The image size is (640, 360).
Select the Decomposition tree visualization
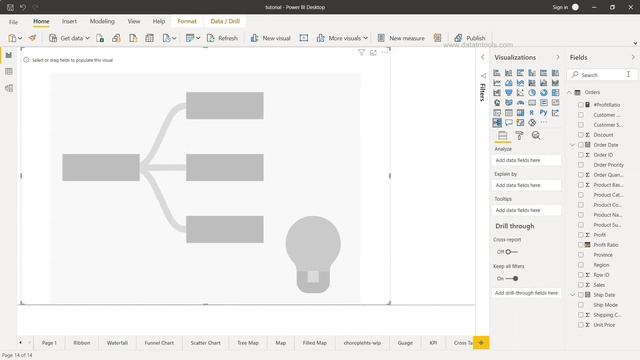point(497,122)
